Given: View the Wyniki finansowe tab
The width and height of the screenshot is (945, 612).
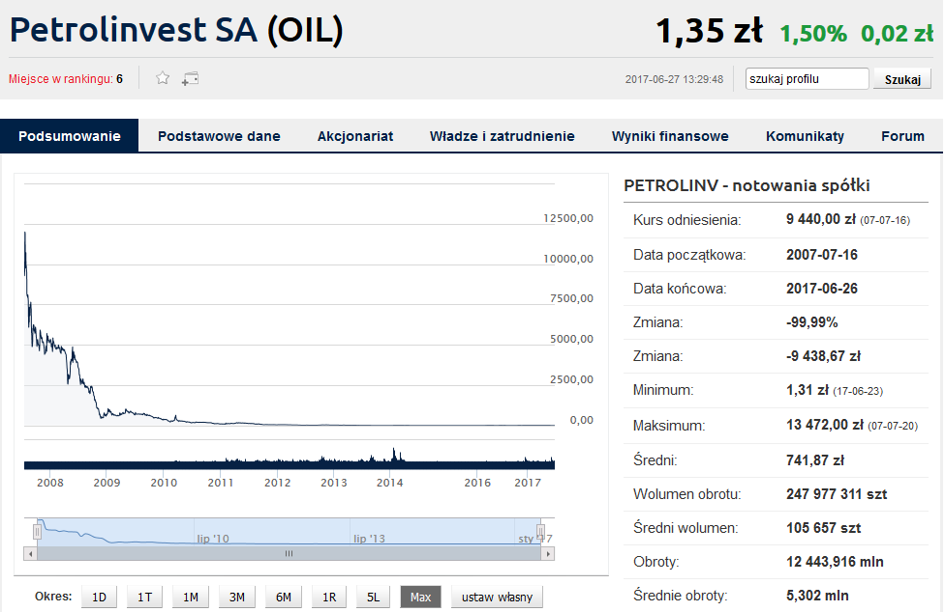Looking at the screenshot, I should tap(670, 136).
